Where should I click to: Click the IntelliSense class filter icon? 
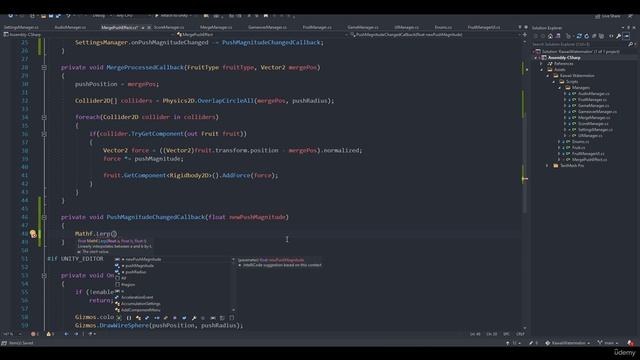click(x=138, y=318)
